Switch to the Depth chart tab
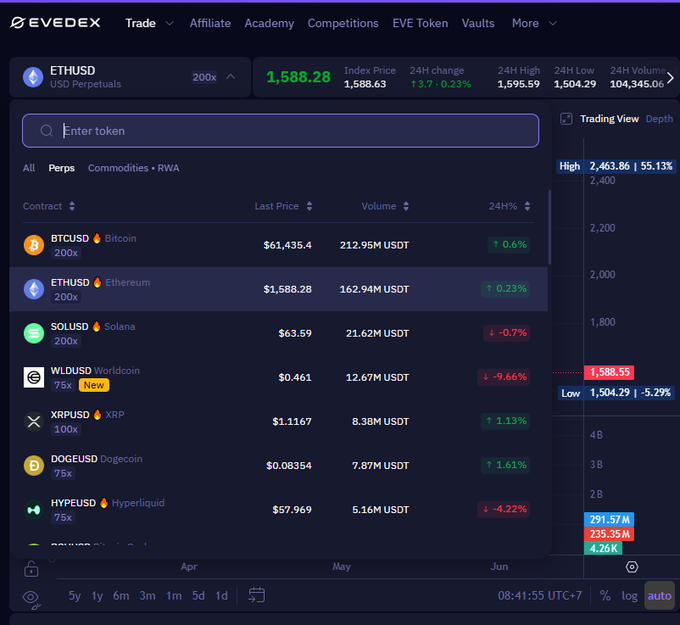This screenshot has width=680, height=625. [x=659, y=119]
